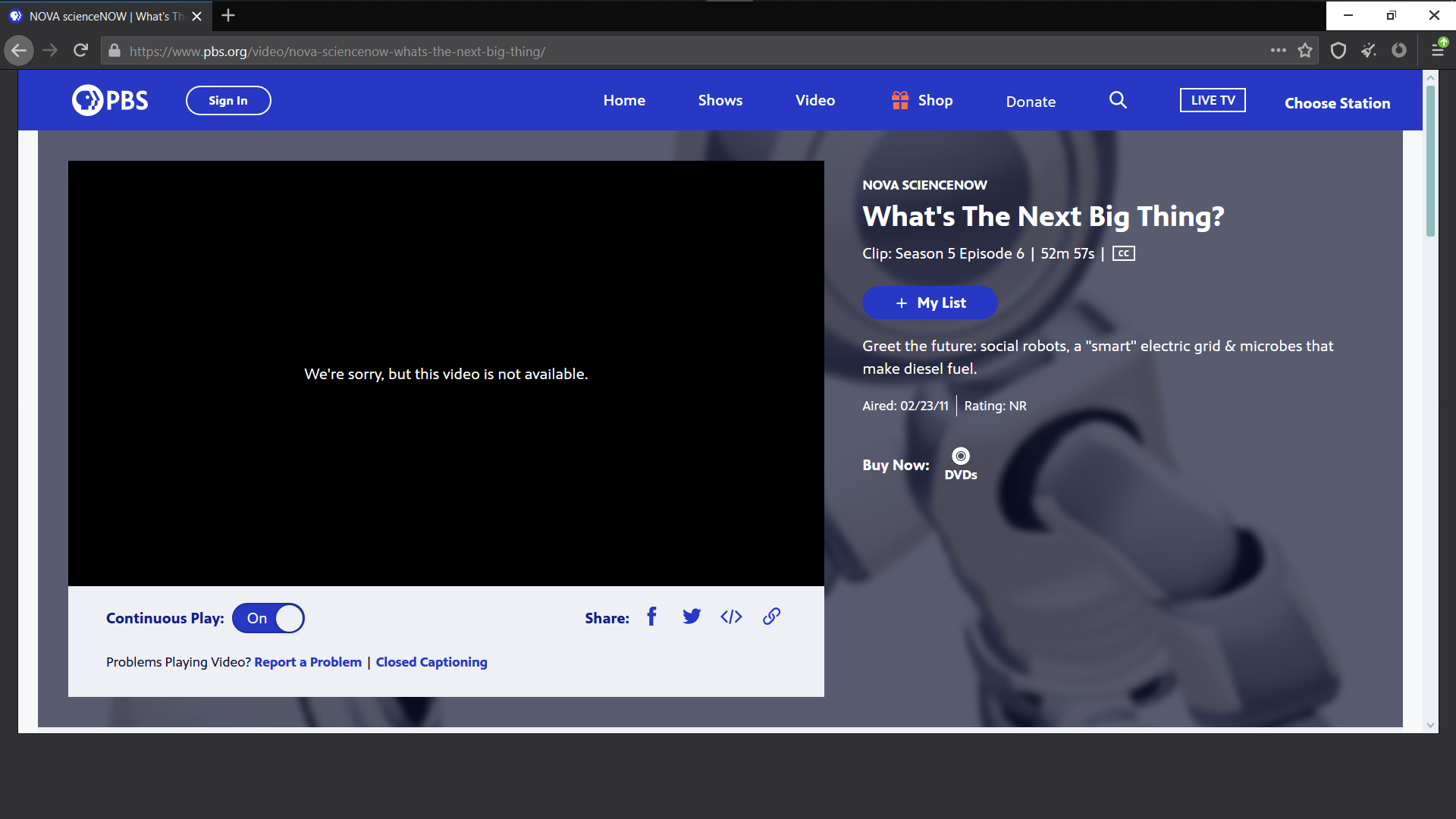Screen dimensions: 1456x819
Task: Click the "Greet the future" description text
Action: (1098, 357)
